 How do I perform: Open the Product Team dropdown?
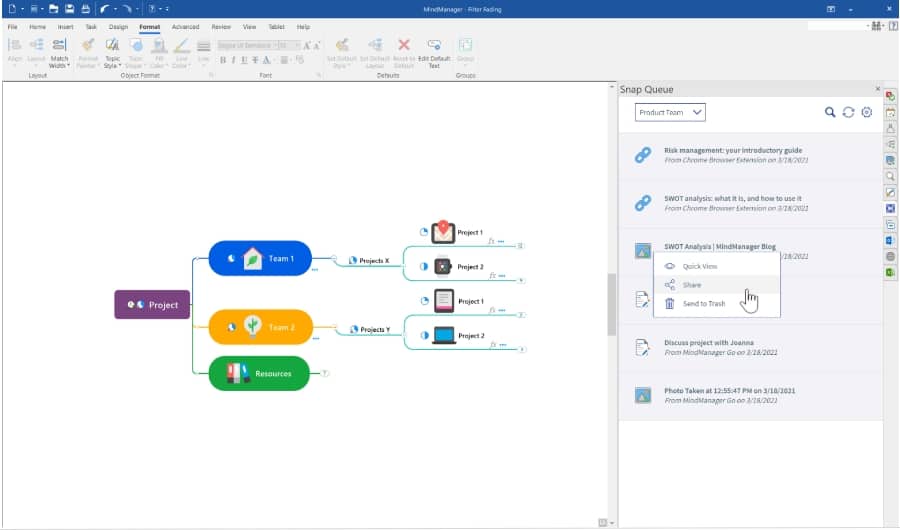coord(670,113)
